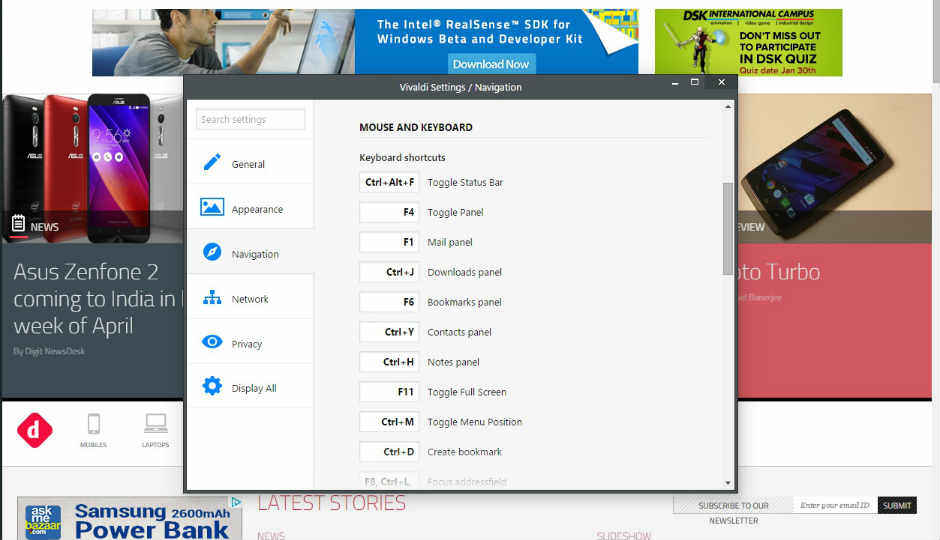Click the red Digit logo icon

click(34, 430)
